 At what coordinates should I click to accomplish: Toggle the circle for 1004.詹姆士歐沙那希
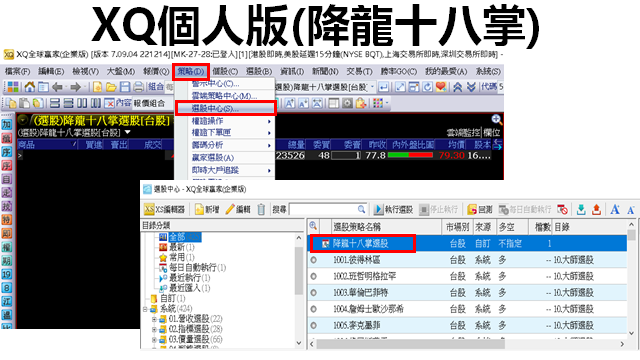[313, 309]
